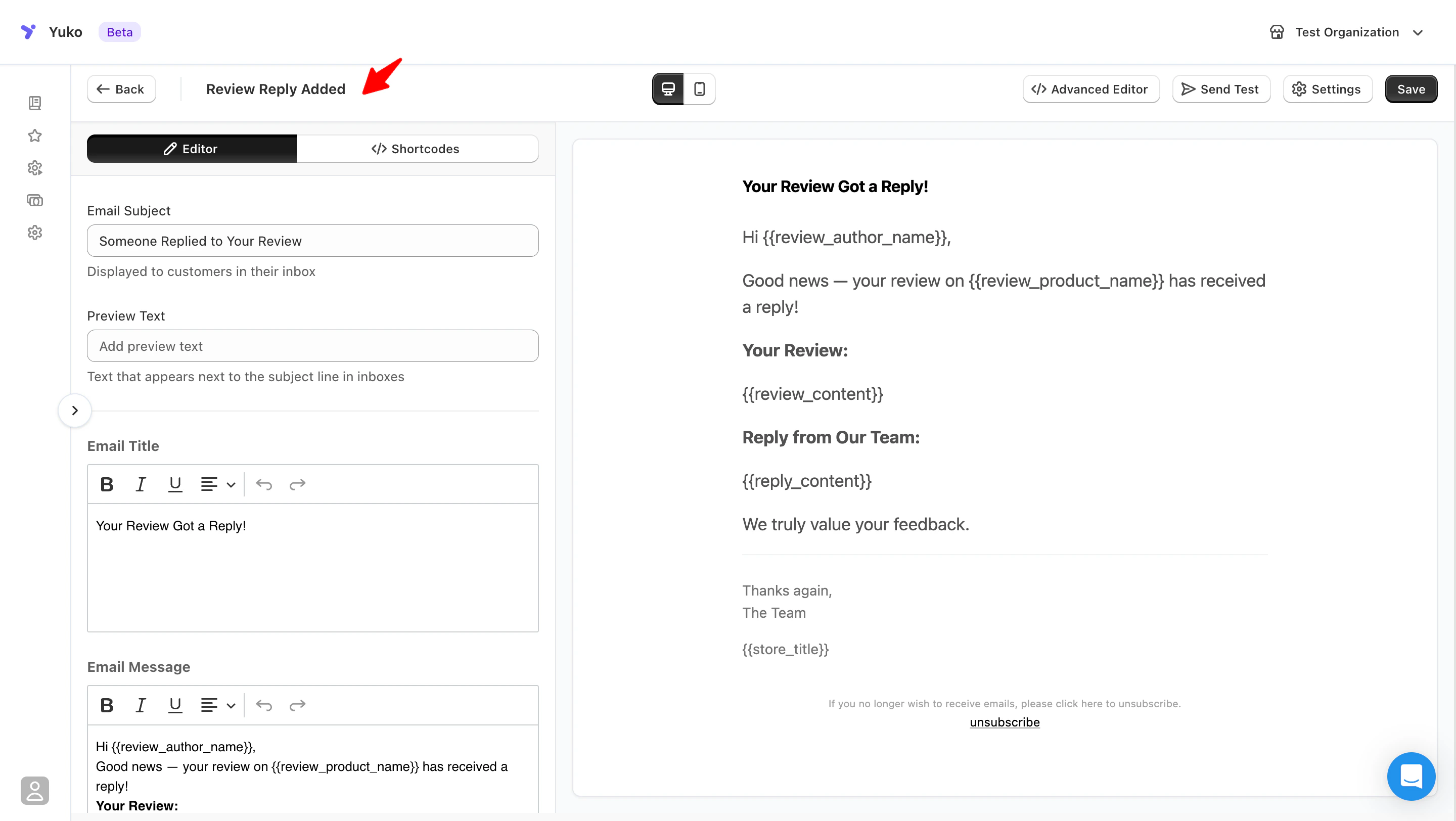Switch to desktop preview mode
This screenshot has height=821, width=1456.
668,88
